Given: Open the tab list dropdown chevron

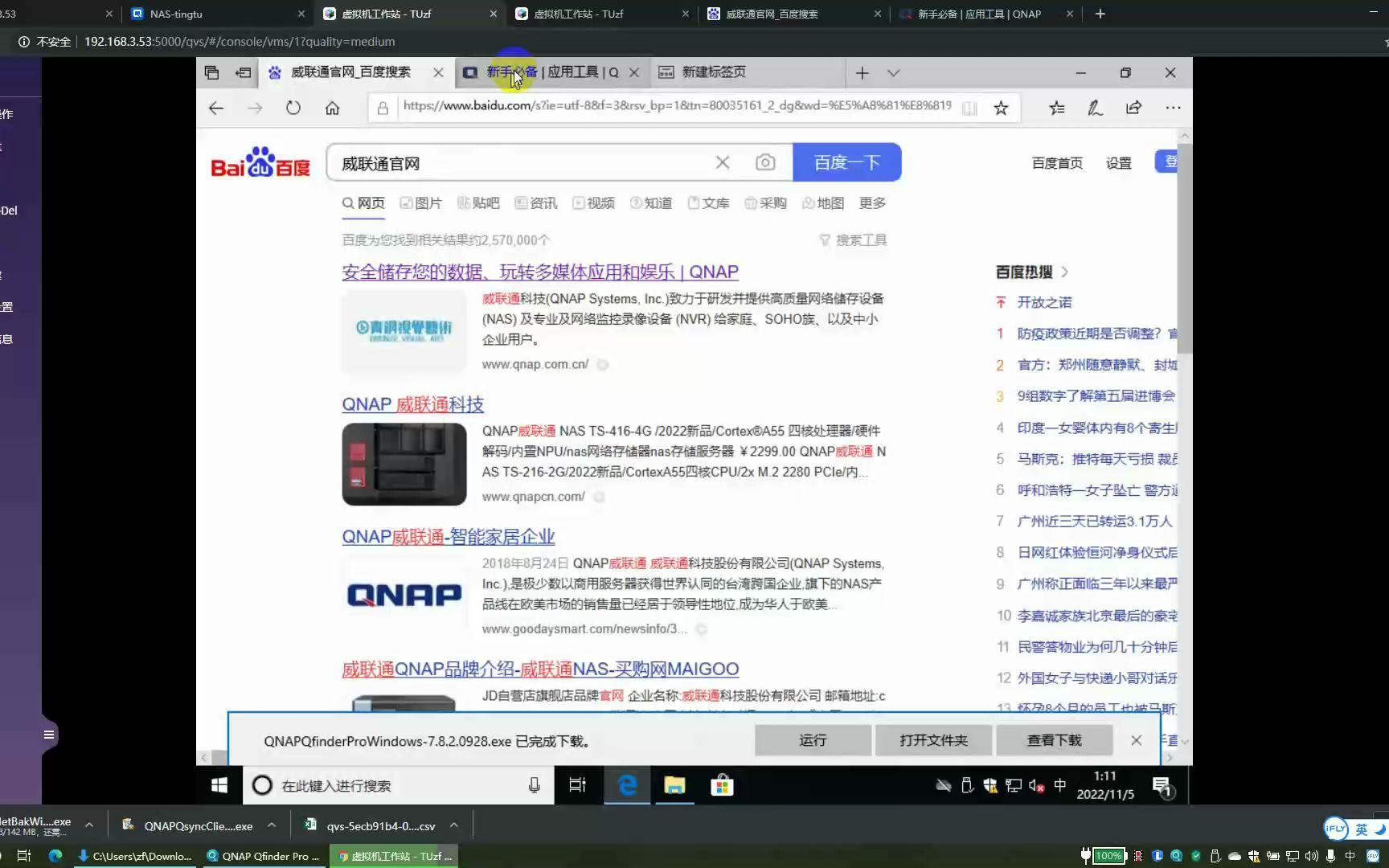Looking at the screenshot, I should [894, 72].
